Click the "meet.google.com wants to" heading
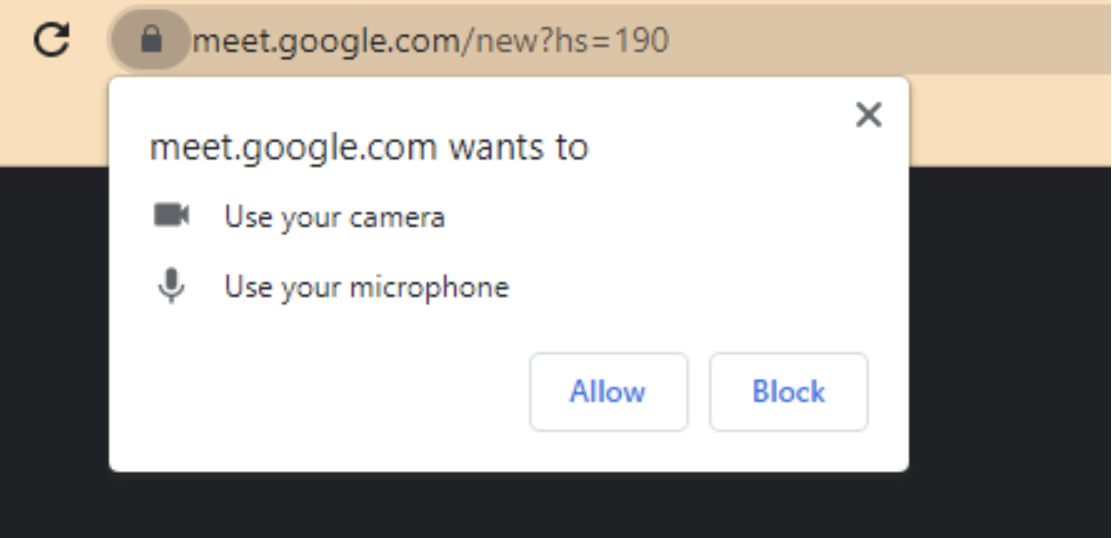Viewport: 1112px width, 538px height. [x=368, y=148]
